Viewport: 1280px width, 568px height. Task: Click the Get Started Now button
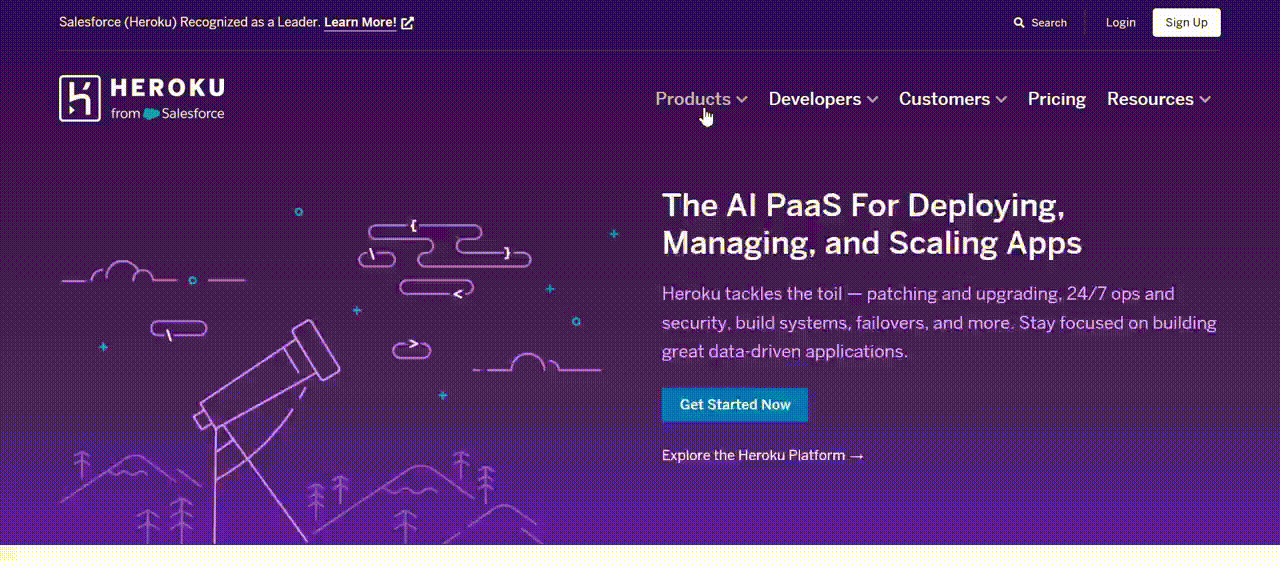tap(735, 405)
